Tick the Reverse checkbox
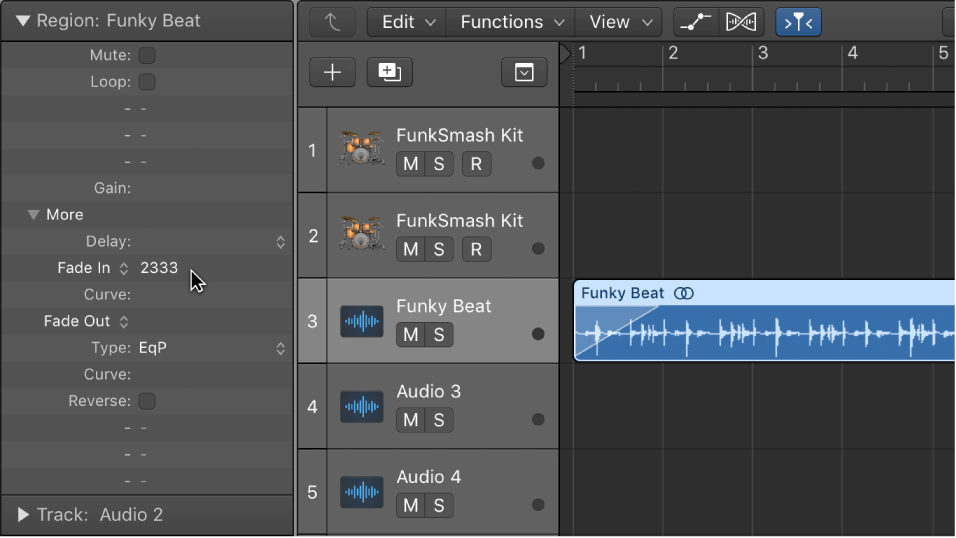 click(147, 401)
